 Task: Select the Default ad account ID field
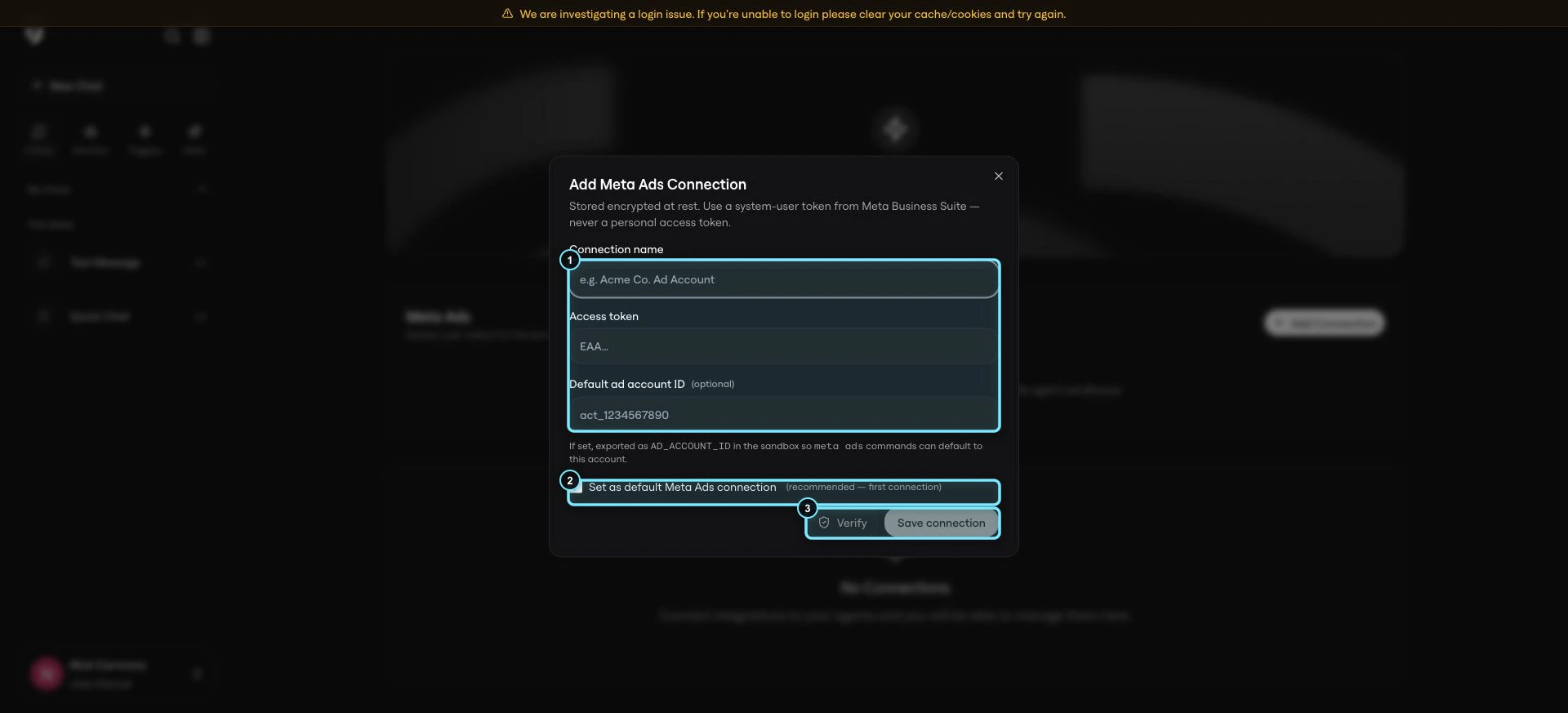(783, 415)
